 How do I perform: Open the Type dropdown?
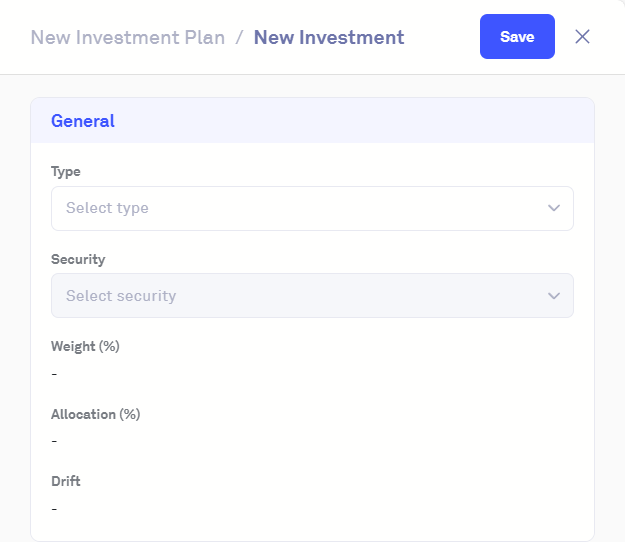(x=312, y=208)
